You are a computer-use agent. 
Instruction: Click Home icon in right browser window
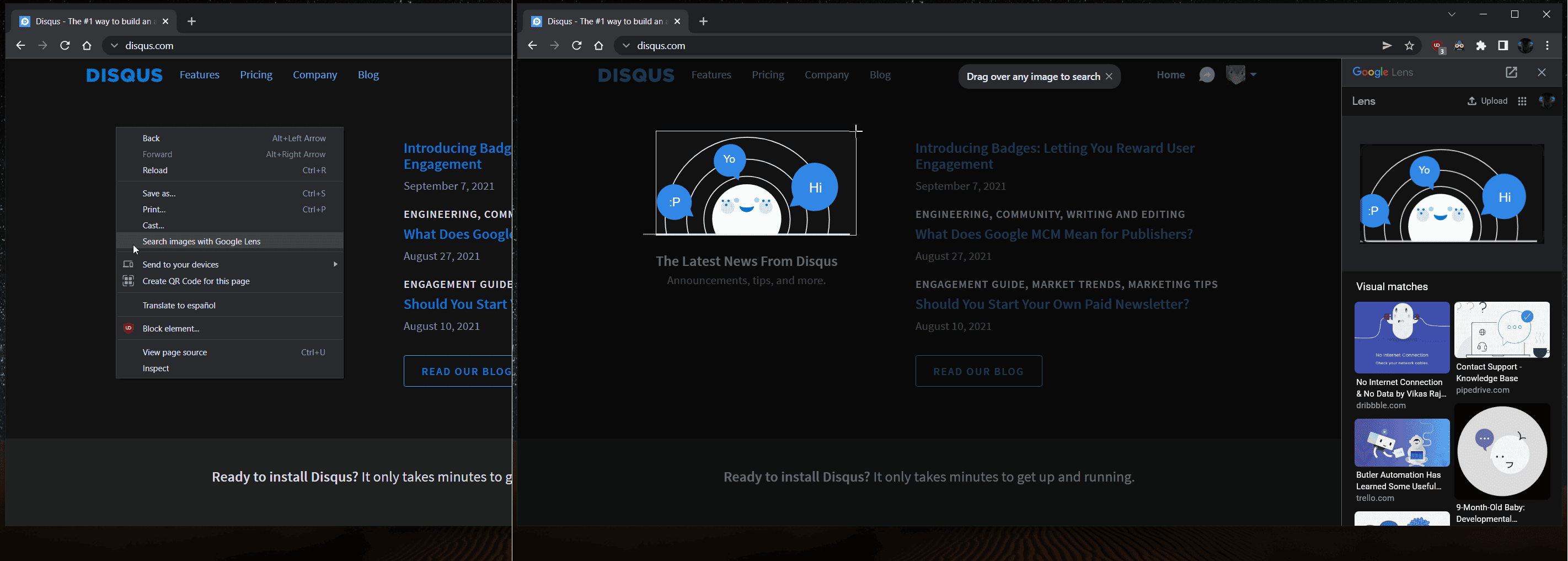point(599,46)
